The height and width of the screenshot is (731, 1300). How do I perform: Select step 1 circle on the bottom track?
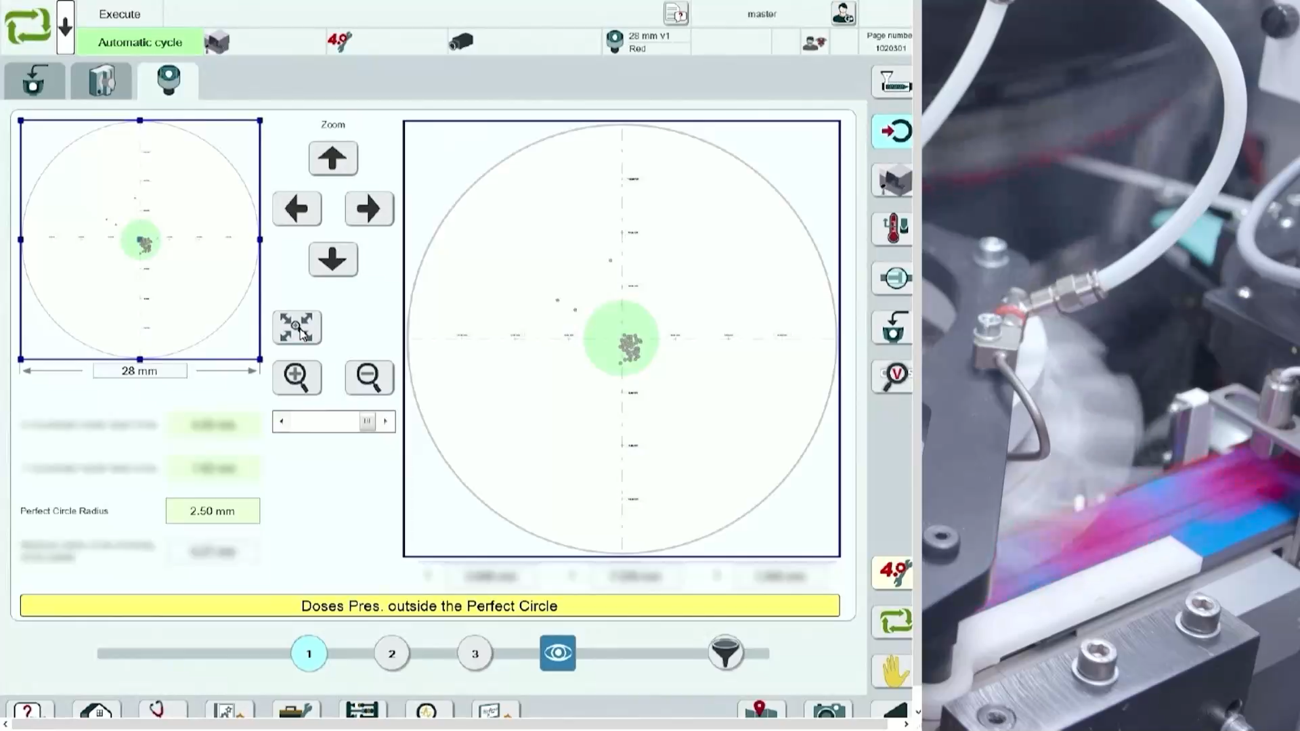click(x=309, y=654)
